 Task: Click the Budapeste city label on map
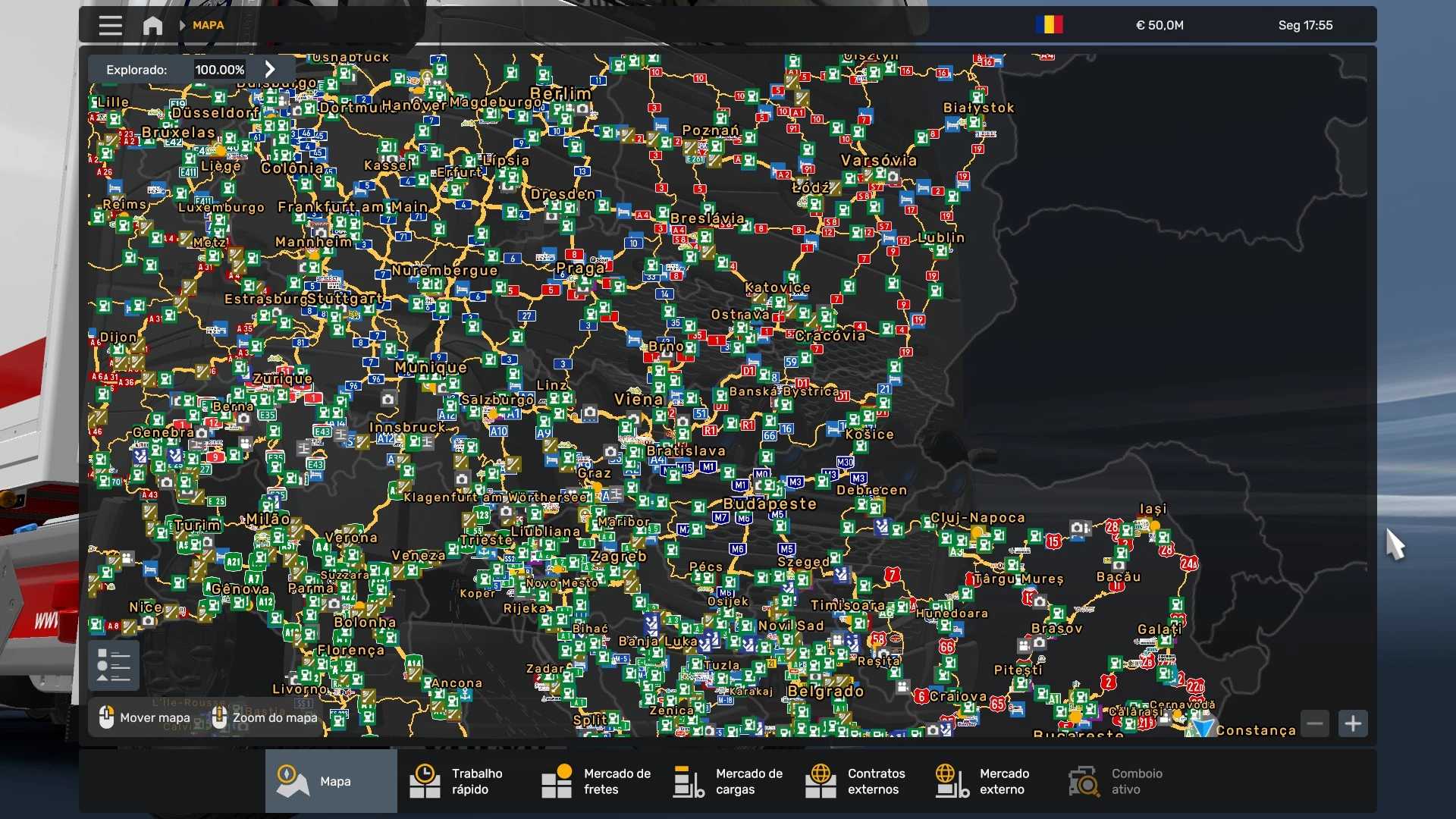pos(770,504)
